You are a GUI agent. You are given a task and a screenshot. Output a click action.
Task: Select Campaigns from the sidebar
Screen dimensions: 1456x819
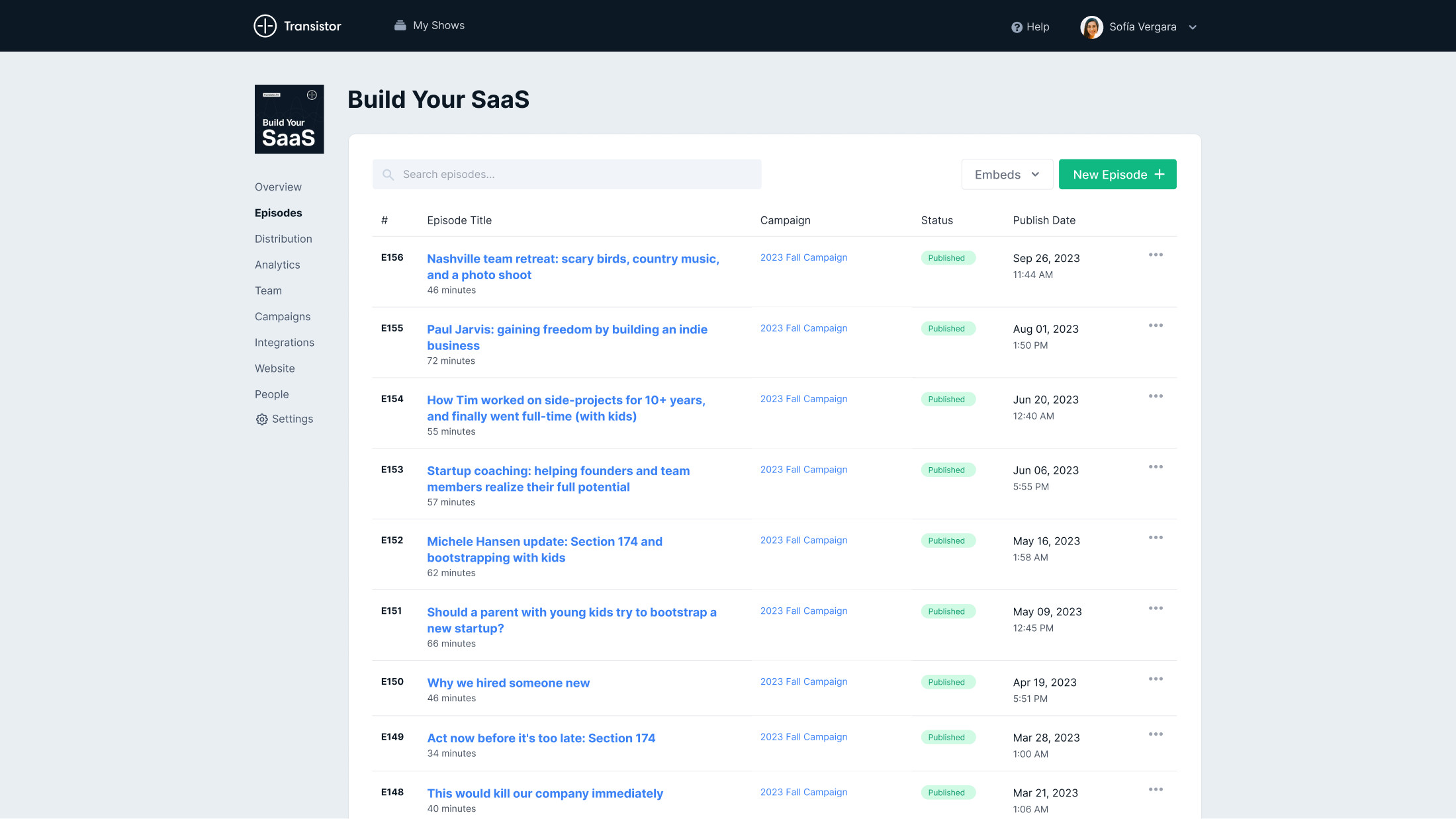pyautogui.click(x=283, y=317)
